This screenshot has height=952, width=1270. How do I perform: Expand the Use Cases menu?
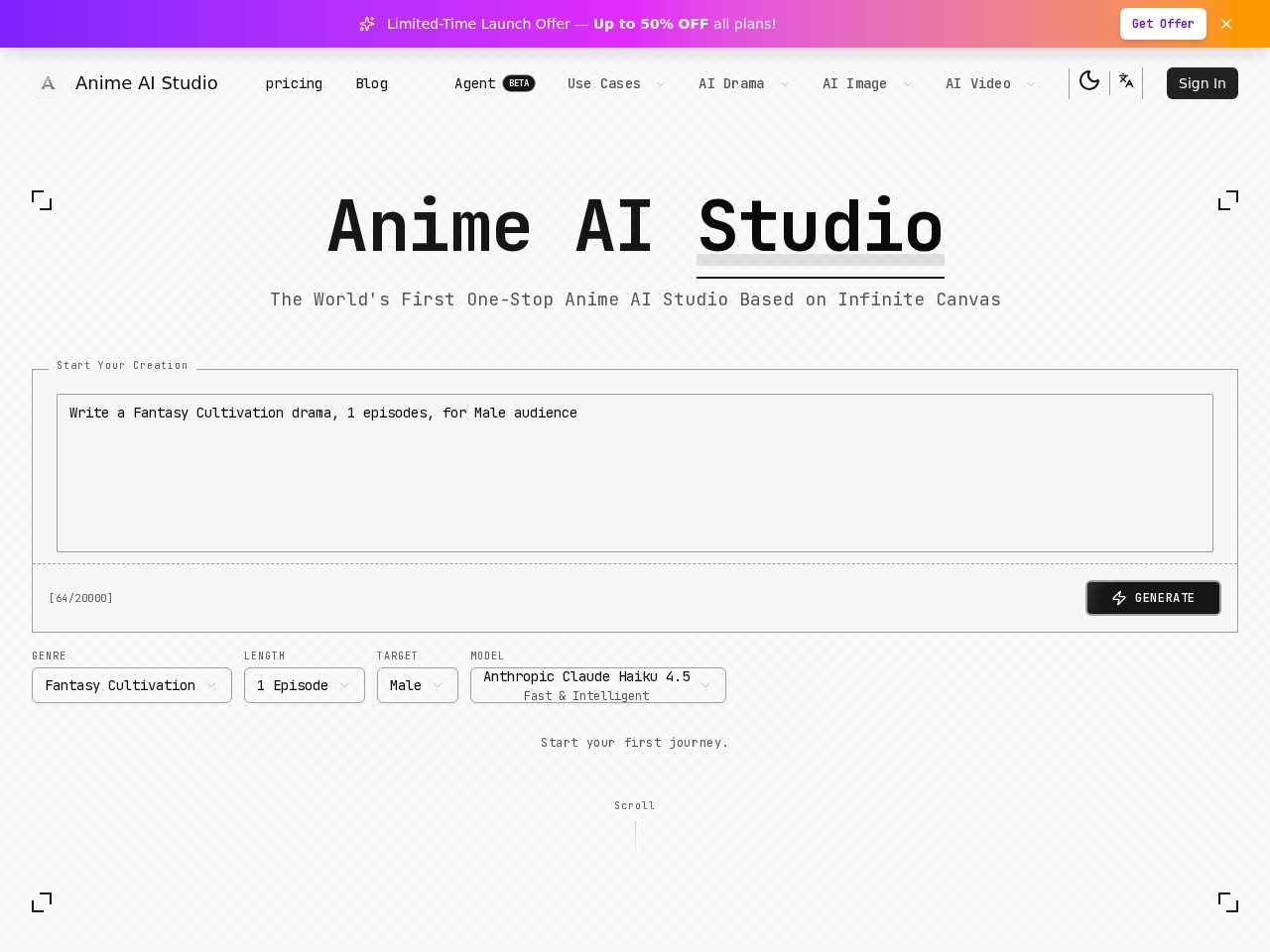pyautogui.click(x=616, y=83)
